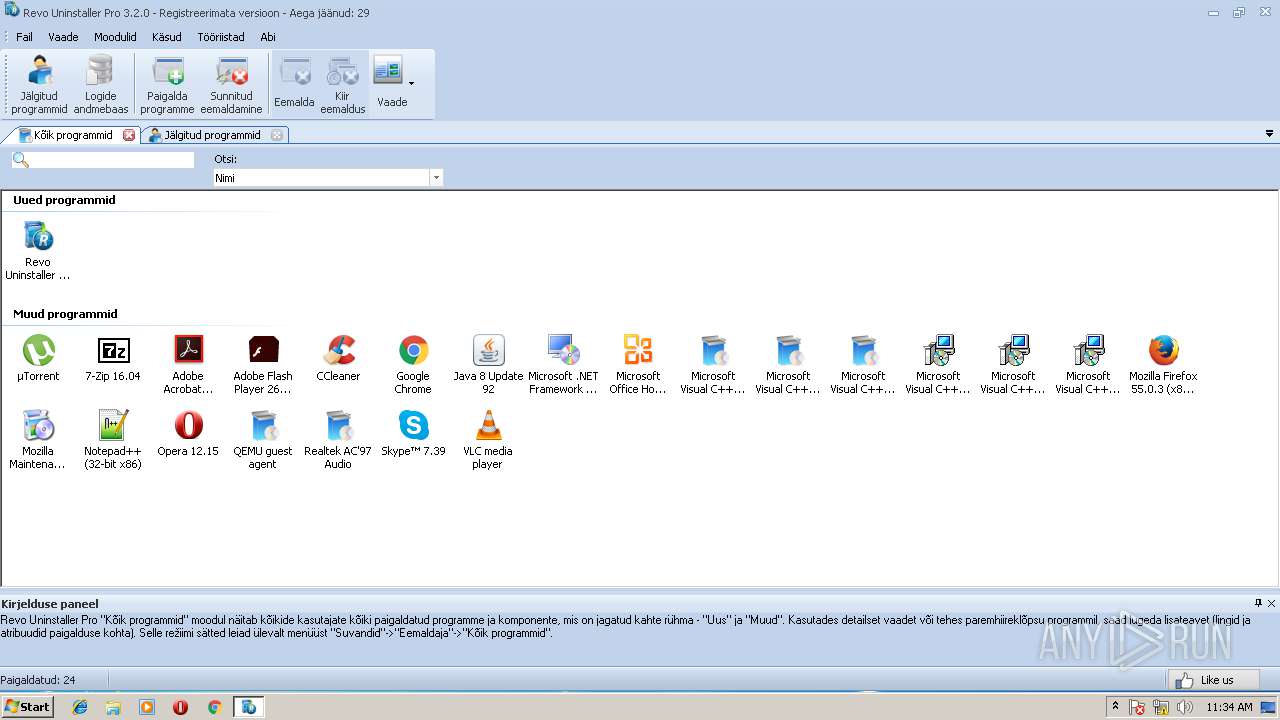
Task: Open the Windows Start menu
Action: [x=27, y=707]
